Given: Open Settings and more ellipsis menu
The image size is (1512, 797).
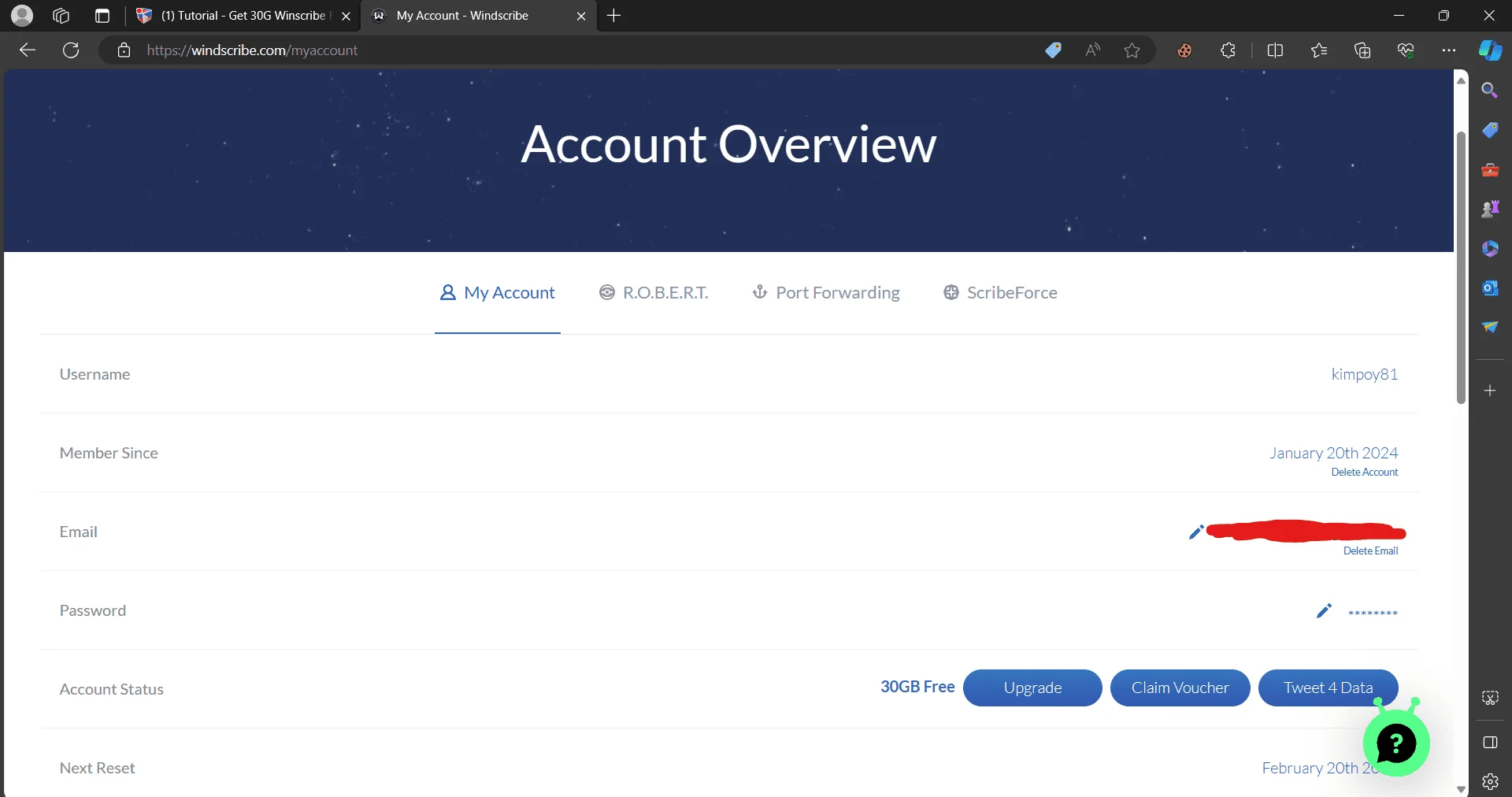Looking at the screenshot, I should [1449, 50].
